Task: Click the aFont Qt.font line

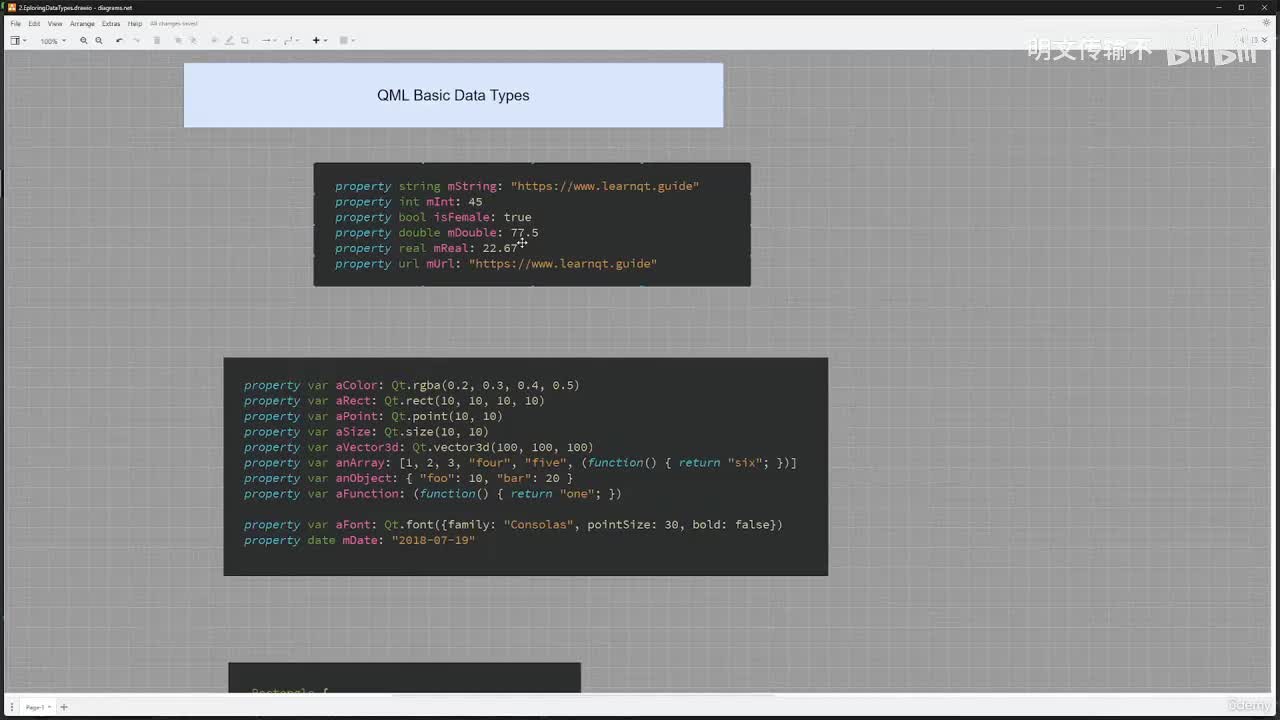Action: tap(513, 525)
